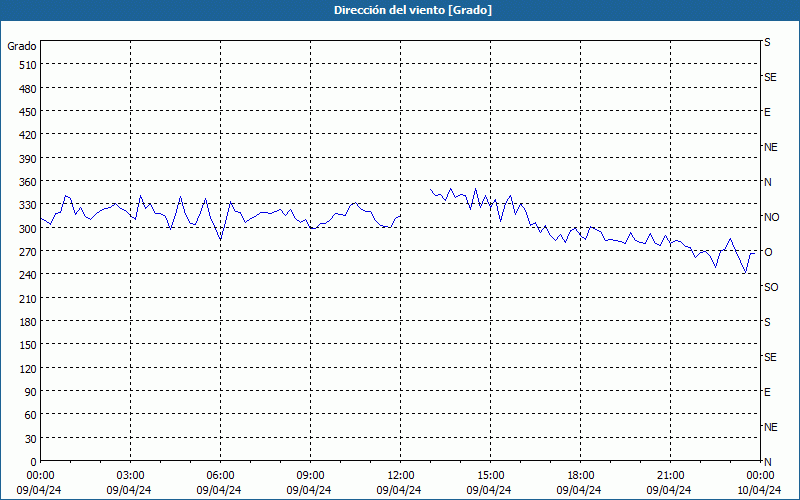Viewport: 800px width, 500px height.
Task: Click the '03:00' time label
Action: [x=130, y=476]
